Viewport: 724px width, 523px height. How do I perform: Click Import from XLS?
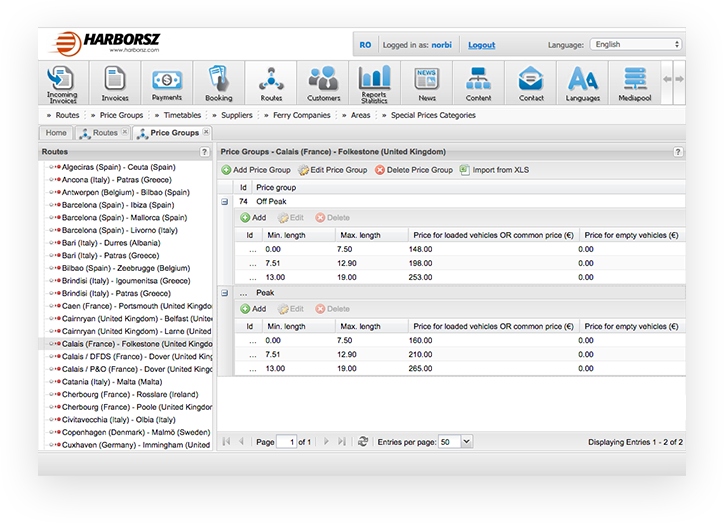click(x=494, y=170)
